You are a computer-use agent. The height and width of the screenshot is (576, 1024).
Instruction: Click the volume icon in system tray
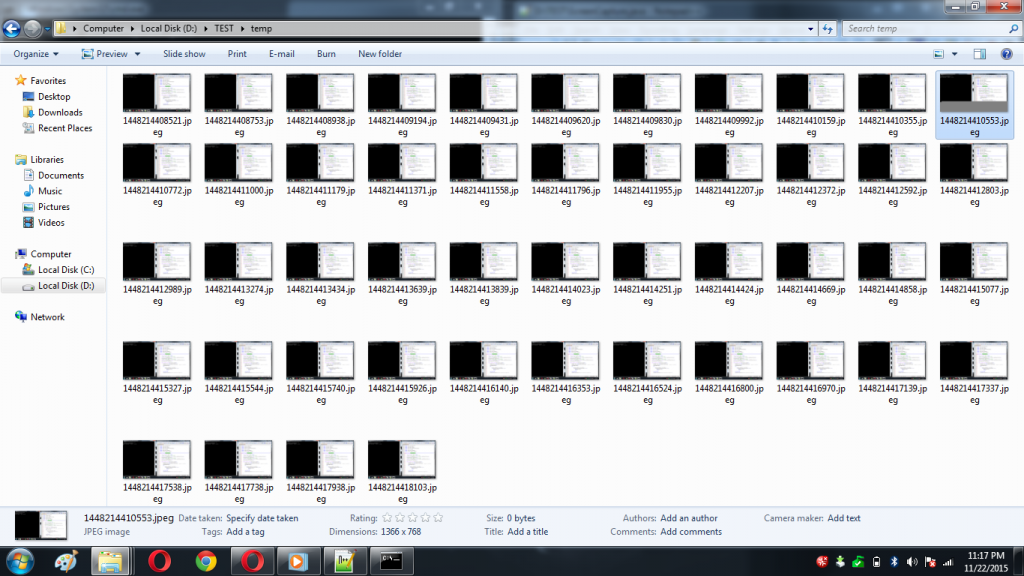click(x=911, y=563)
